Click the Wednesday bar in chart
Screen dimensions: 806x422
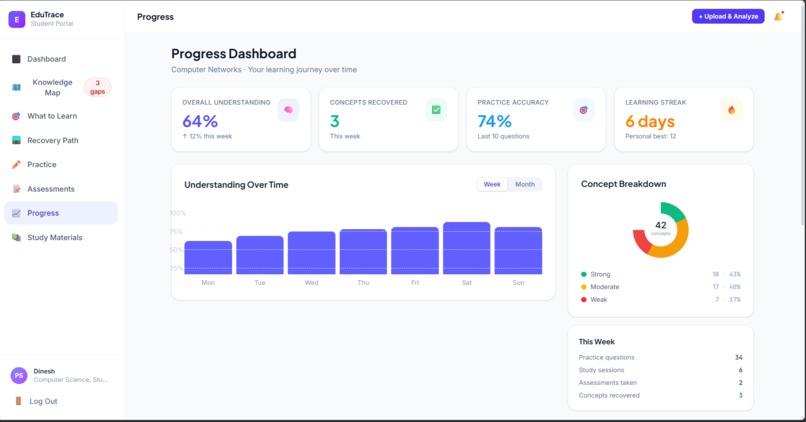point(312,253)
